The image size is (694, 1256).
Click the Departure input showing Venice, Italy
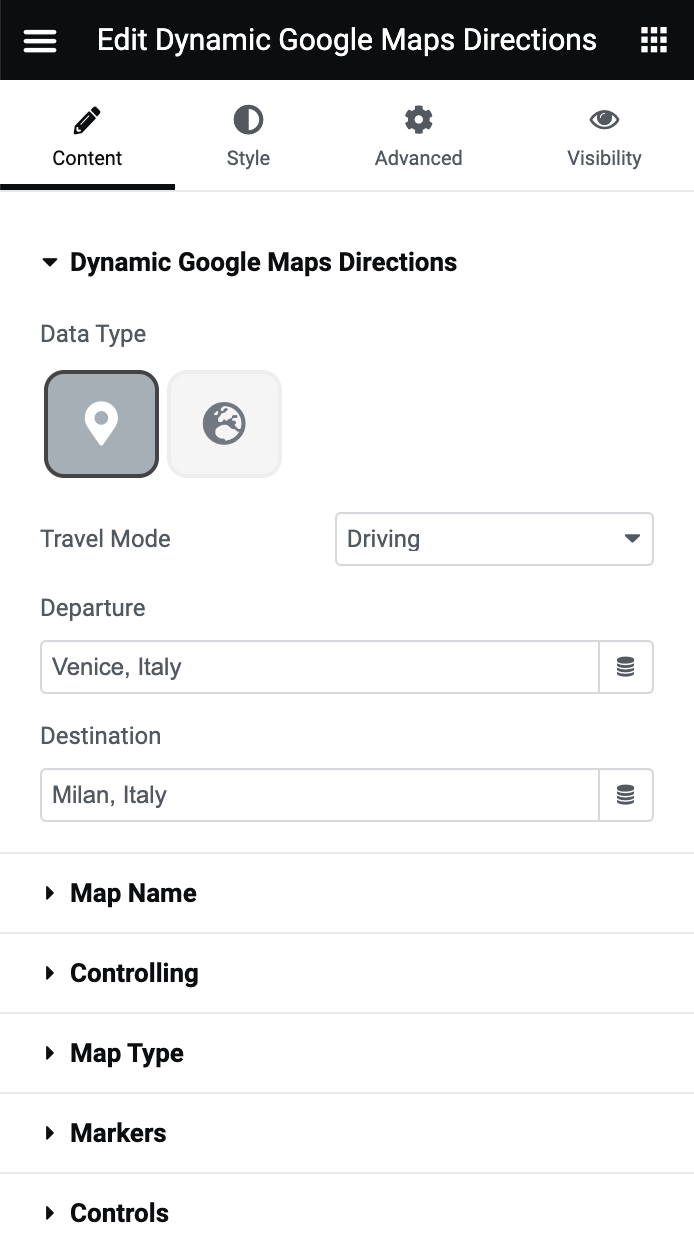click(319, 667)
